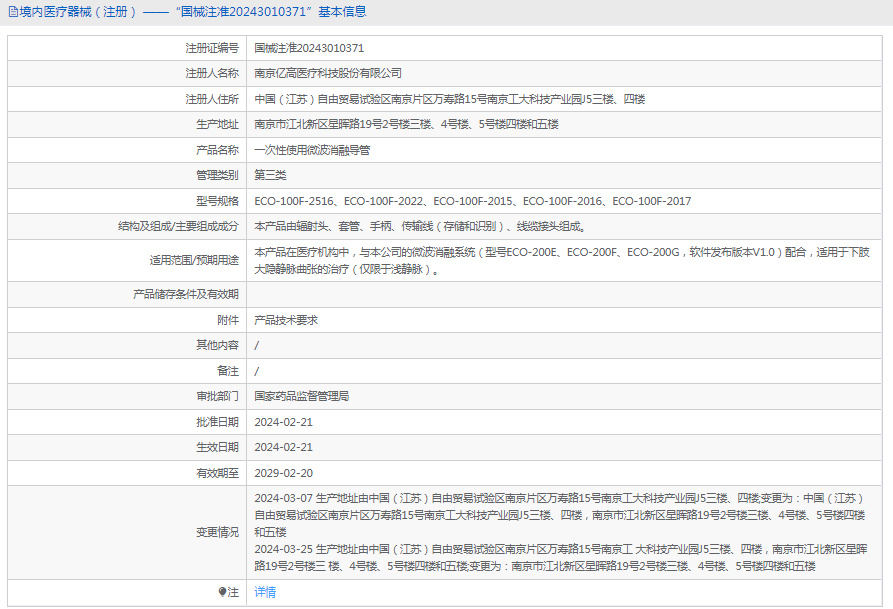Click the 有效期至 label
The width and height of the screenshot is (893, 609).
tap(218, 473)
